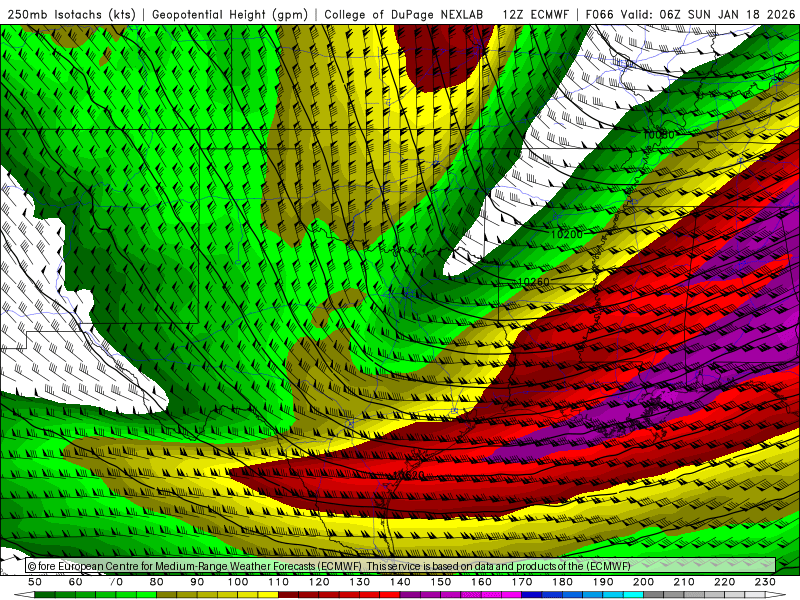Click the 10200 height contour label

point(567,235)
